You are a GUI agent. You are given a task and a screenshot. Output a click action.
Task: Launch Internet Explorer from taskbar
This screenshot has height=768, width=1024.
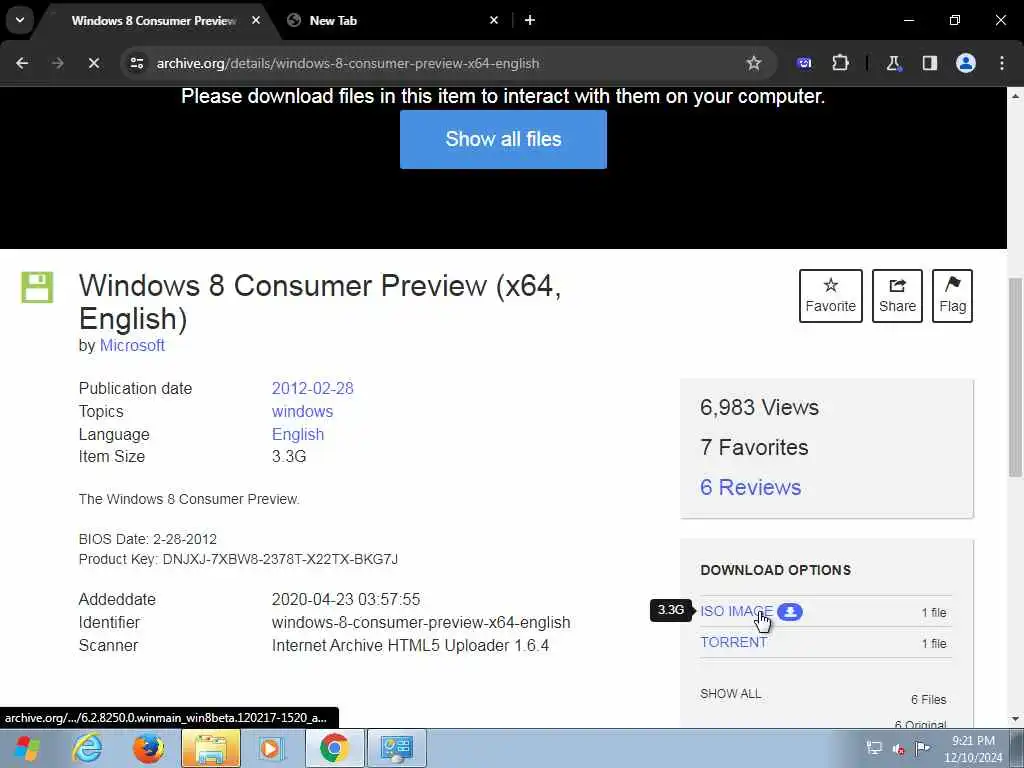pyautogui.click(x=87, y=748)
